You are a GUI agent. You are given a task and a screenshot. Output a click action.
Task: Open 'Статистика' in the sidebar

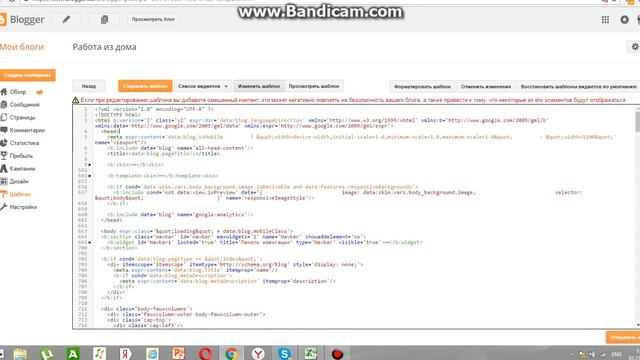coord(24,143)
